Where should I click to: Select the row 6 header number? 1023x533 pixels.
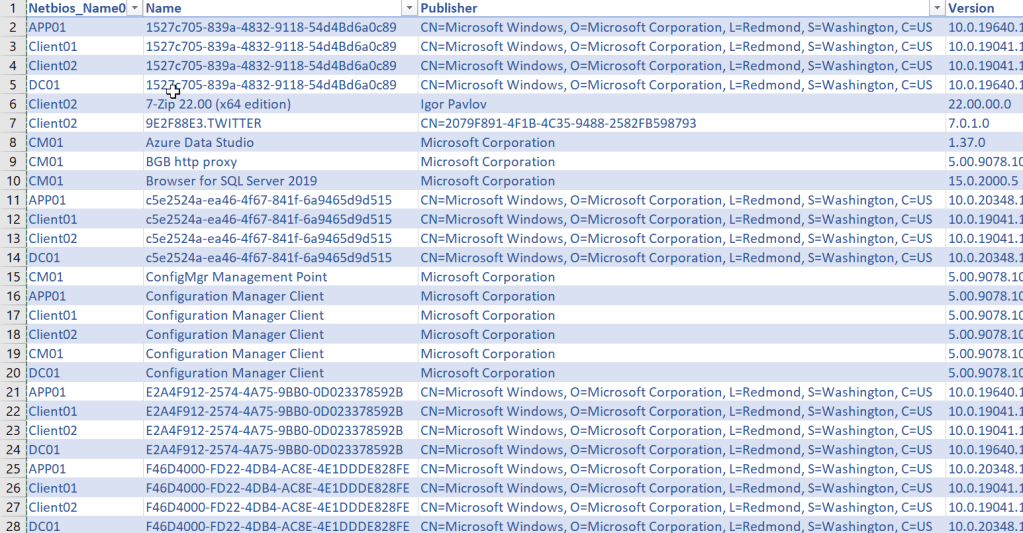(12, 104)
